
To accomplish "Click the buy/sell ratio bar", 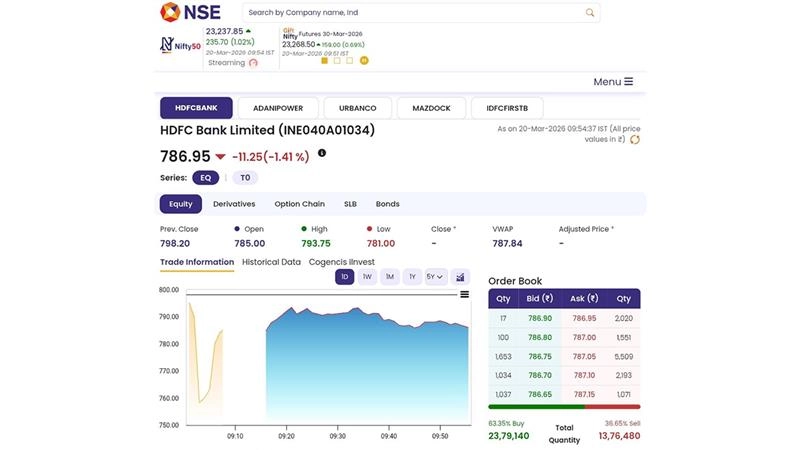I will [x=564, y=407].
